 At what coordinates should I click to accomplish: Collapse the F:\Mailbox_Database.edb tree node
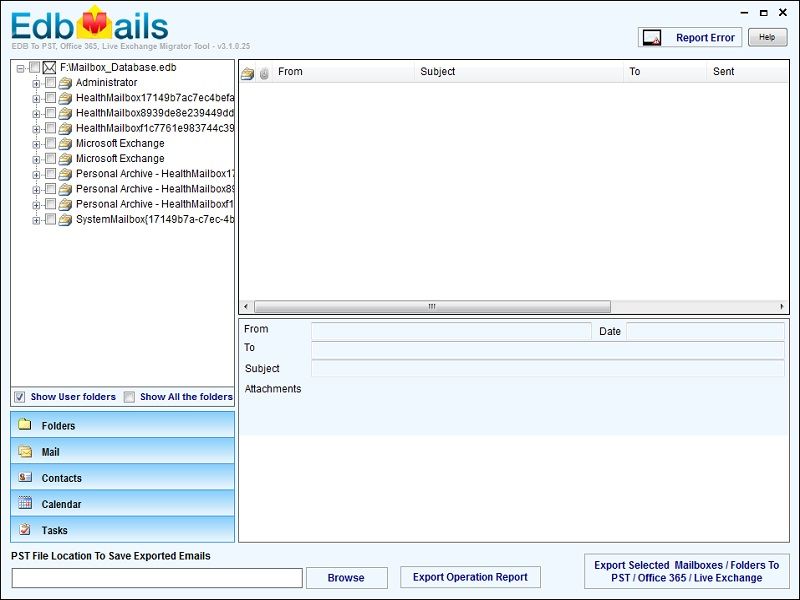point(20,68)
